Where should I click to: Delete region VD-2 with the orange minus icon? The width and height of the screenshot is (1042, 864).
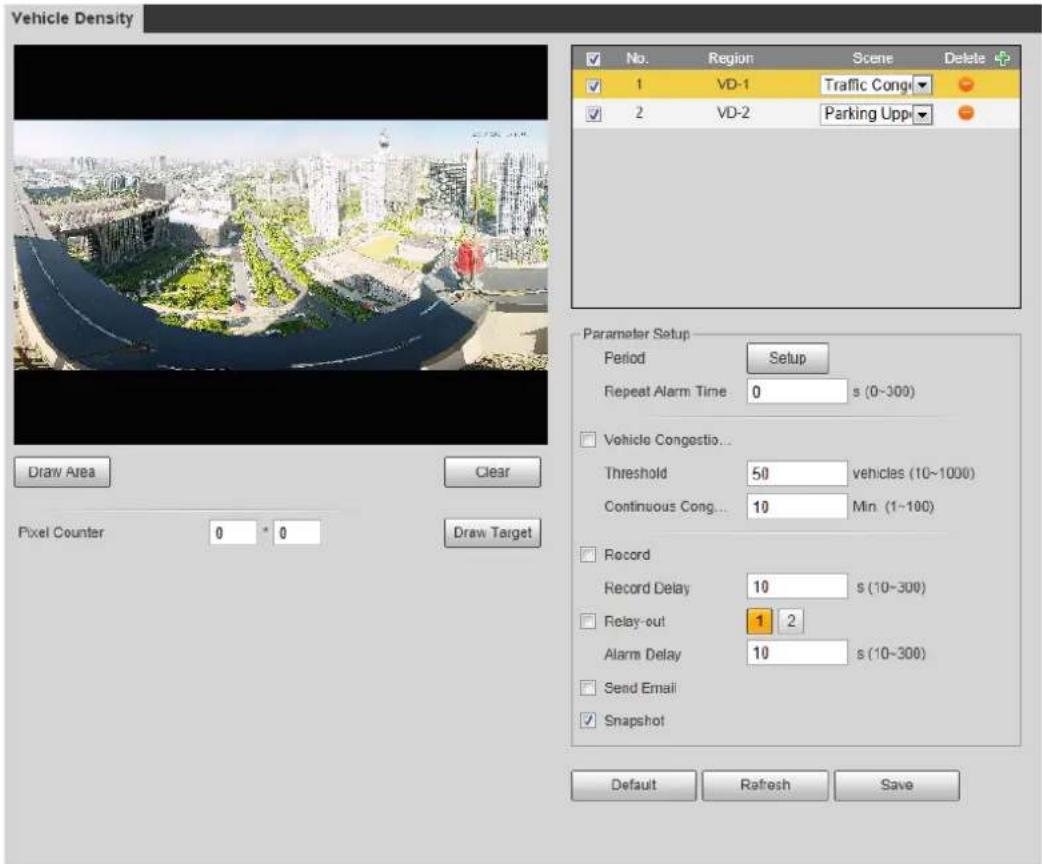(x=966, y=113)
